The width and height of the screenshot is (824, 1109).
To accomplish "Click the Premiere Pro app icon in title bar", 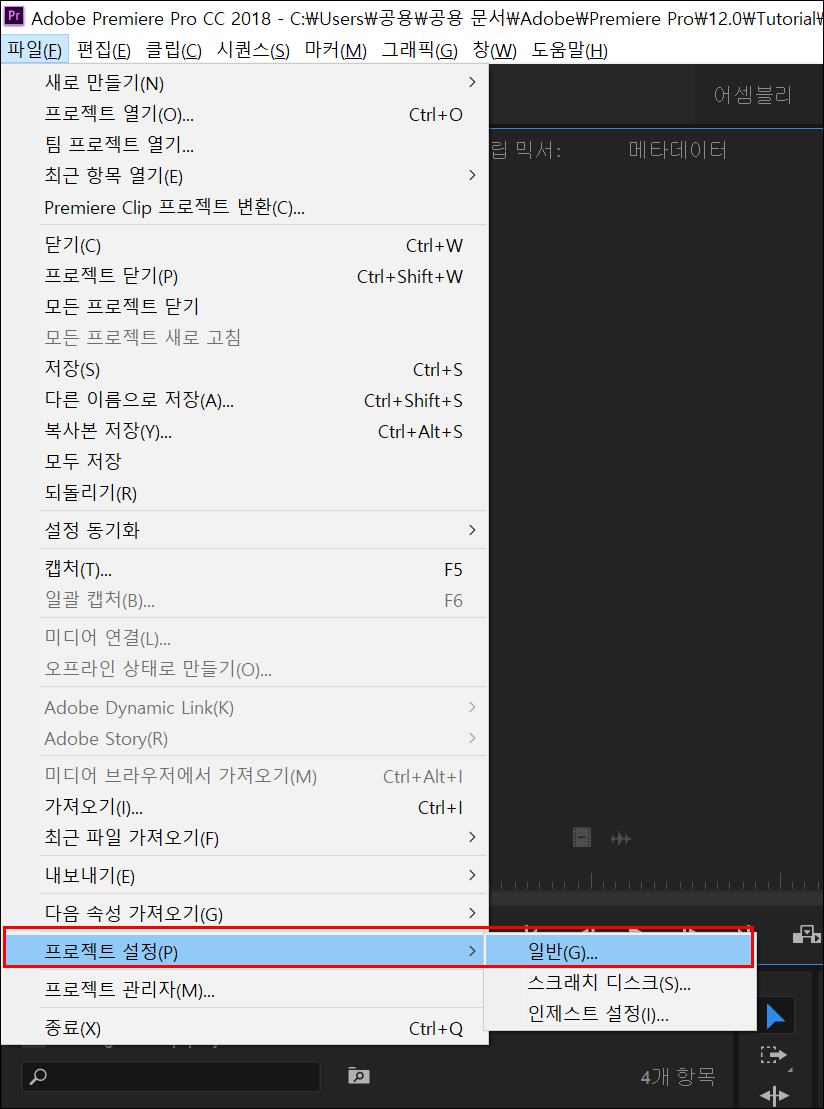I will tap(13, 17).
